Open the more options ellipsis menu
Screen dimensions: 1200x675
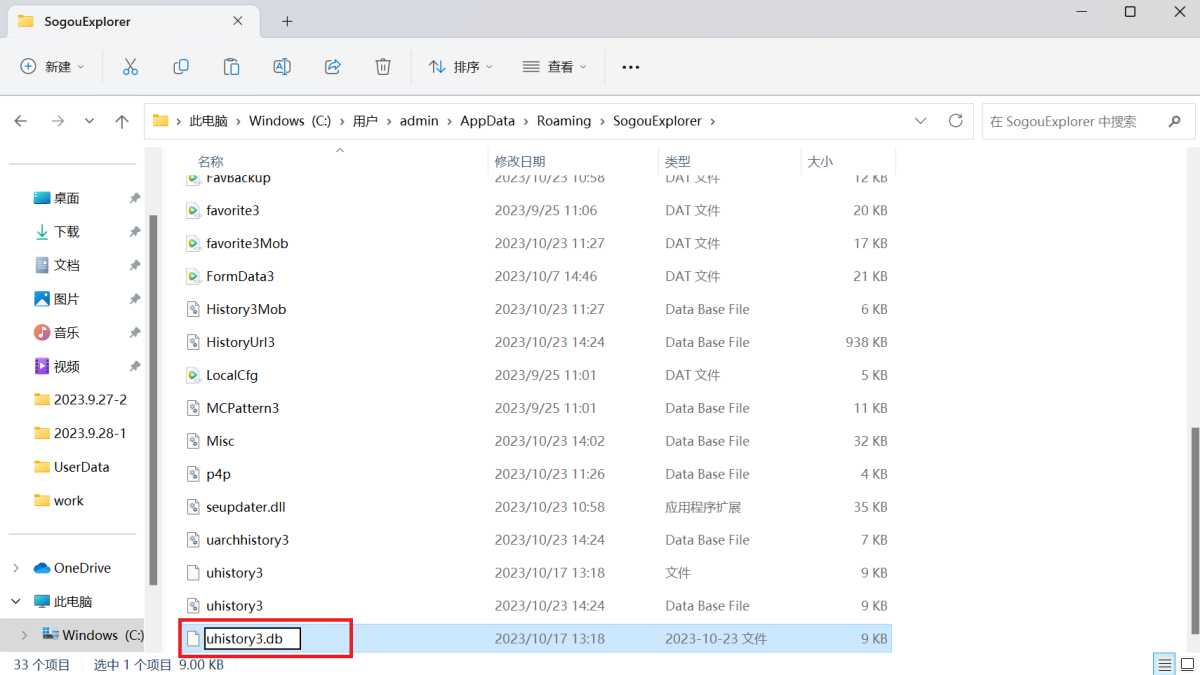[630, 67]
